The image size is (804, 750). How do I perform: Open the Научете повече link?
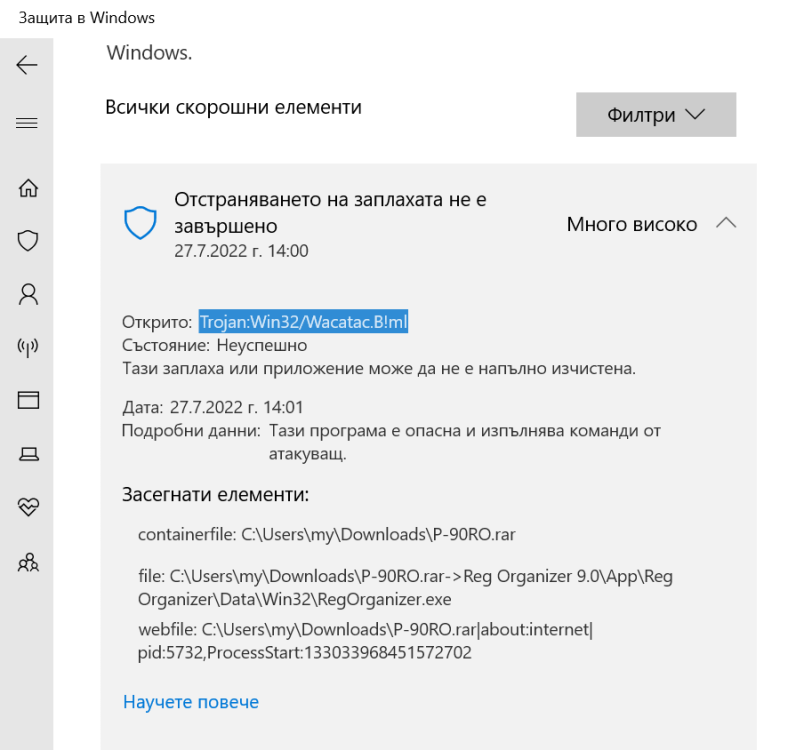(x=191, y=702)
